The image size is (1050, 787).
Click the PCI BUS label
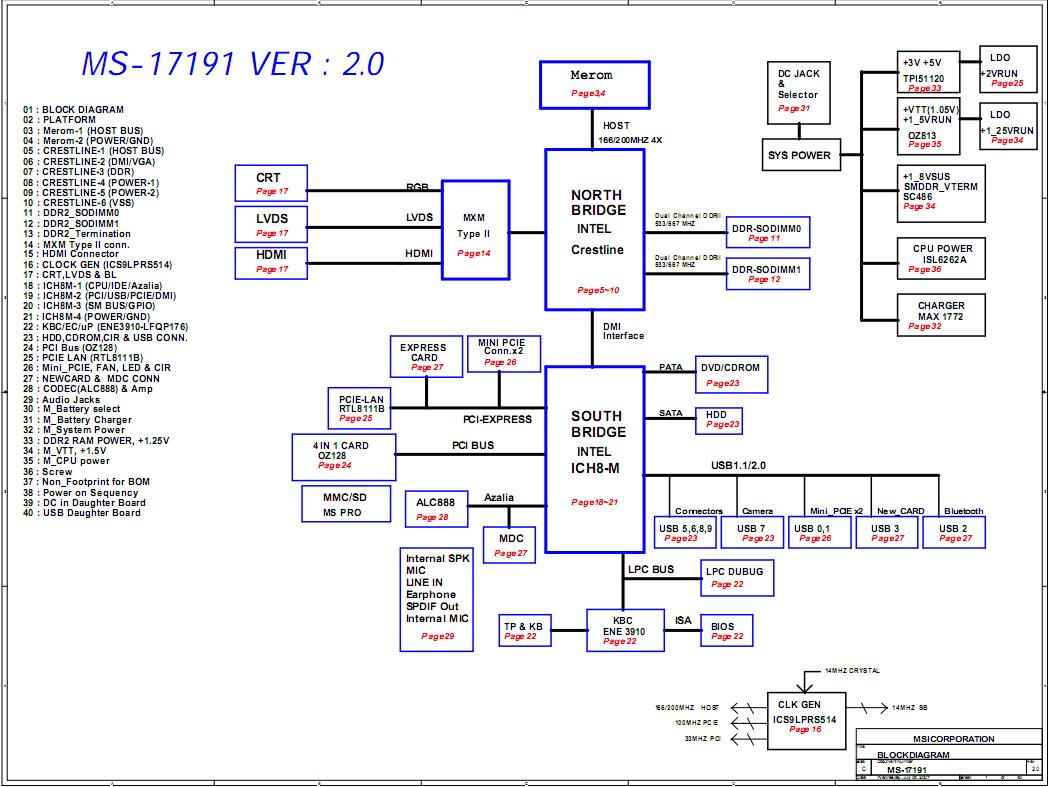tap(473, 445)
